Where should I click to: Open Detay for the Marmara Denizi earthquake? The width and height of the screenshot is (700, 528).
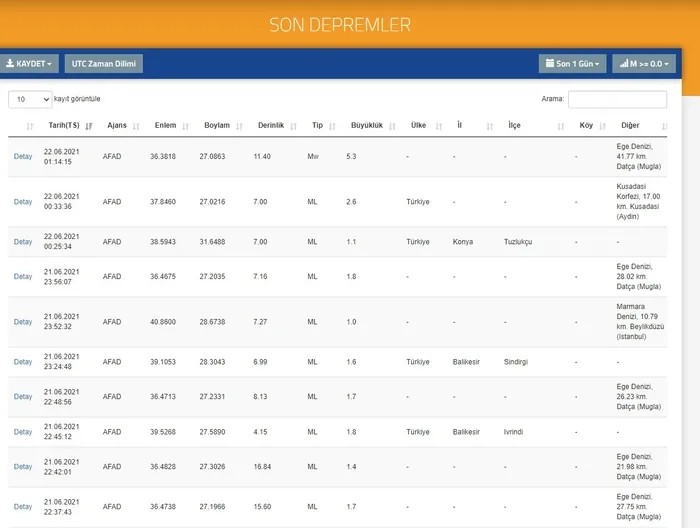(x=23, y=322)
